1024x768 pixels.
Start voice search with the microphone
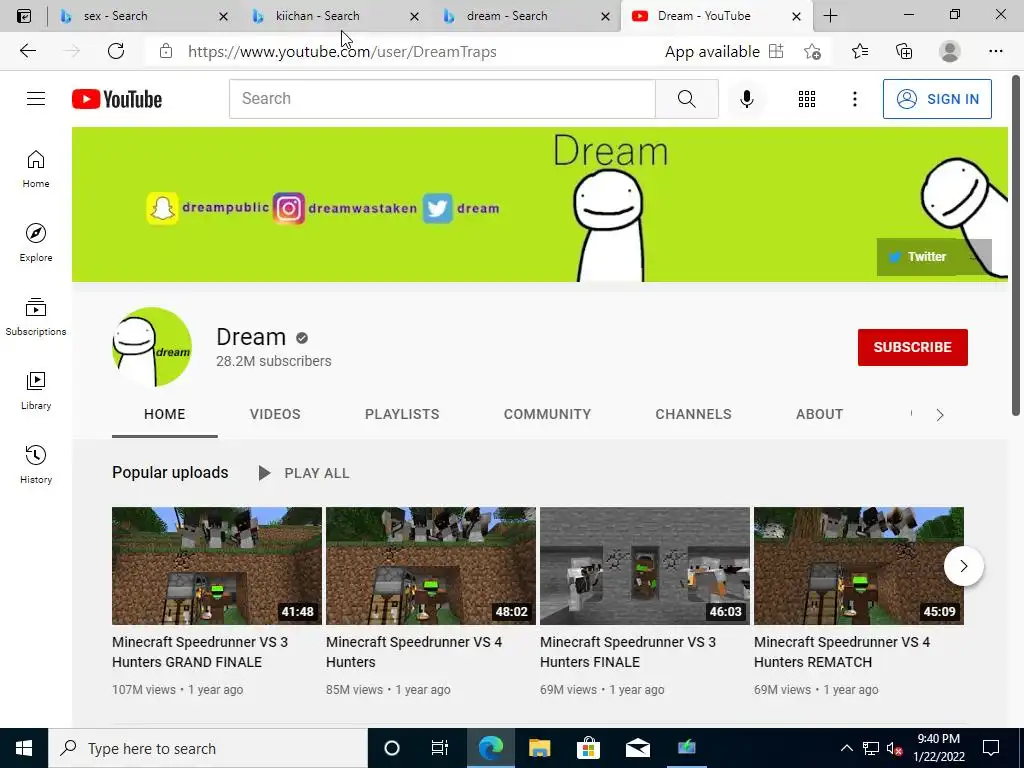pos(746,99)
